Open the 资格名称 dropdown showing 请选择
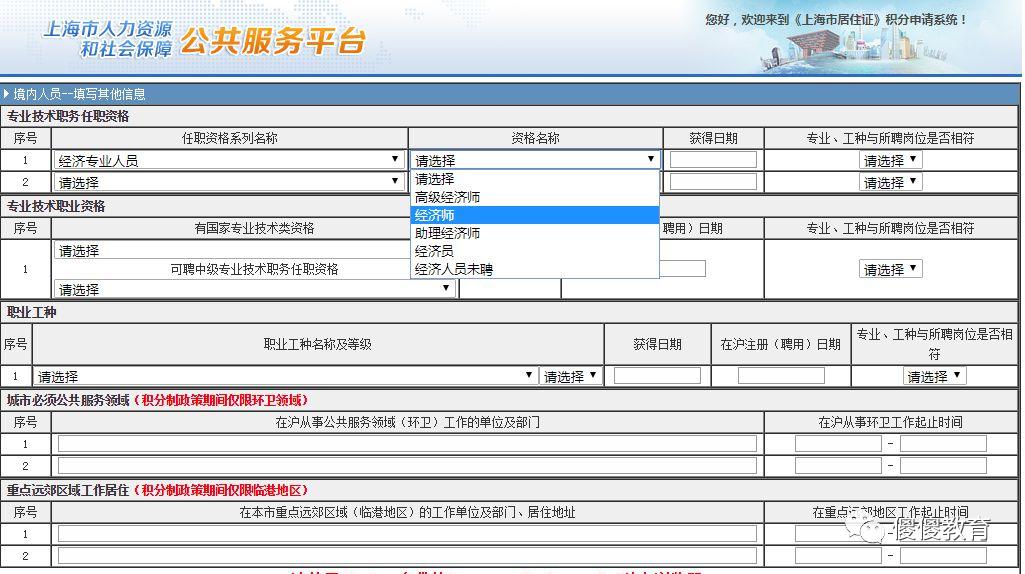The height and width of the screenshot is (574, 1025). point(535,160)
